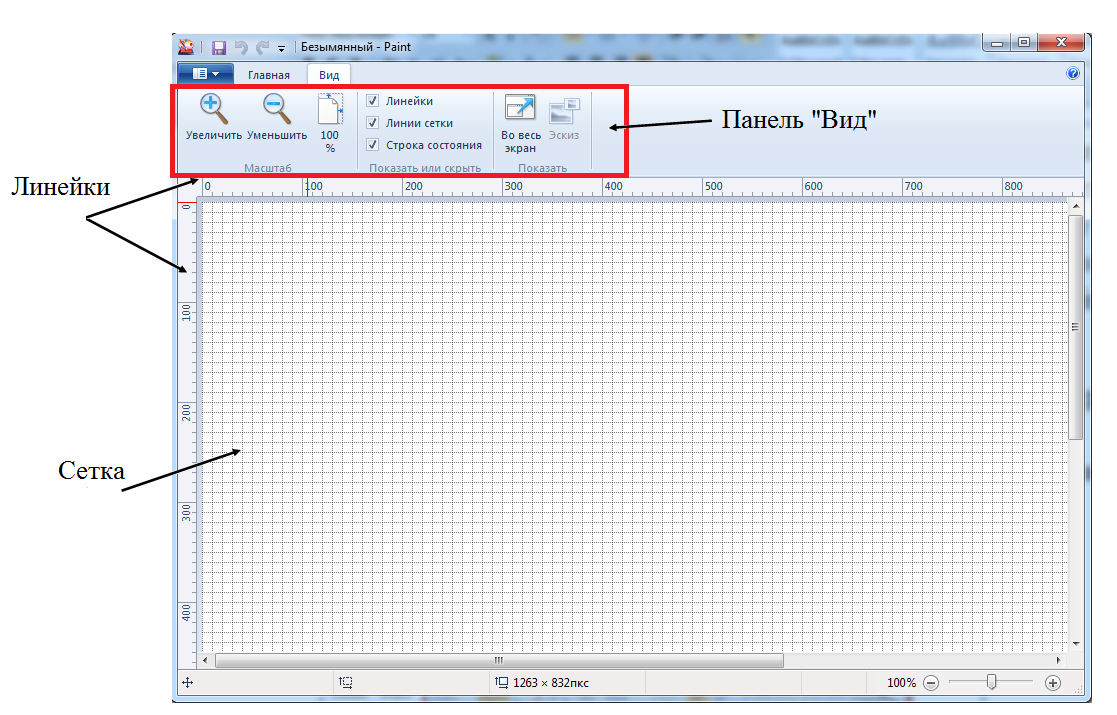Click the Save icon in quick access toolbar
The width and height of the screenshot is (1117, 715).
pos(219,47)
